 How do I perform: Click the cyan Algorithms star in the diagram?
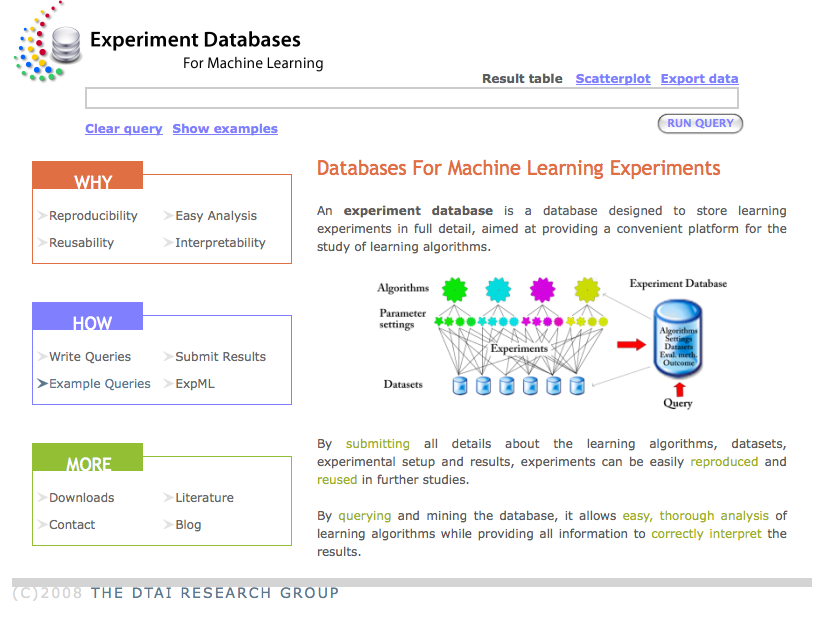pyautogui.click(x=498, y=290)
